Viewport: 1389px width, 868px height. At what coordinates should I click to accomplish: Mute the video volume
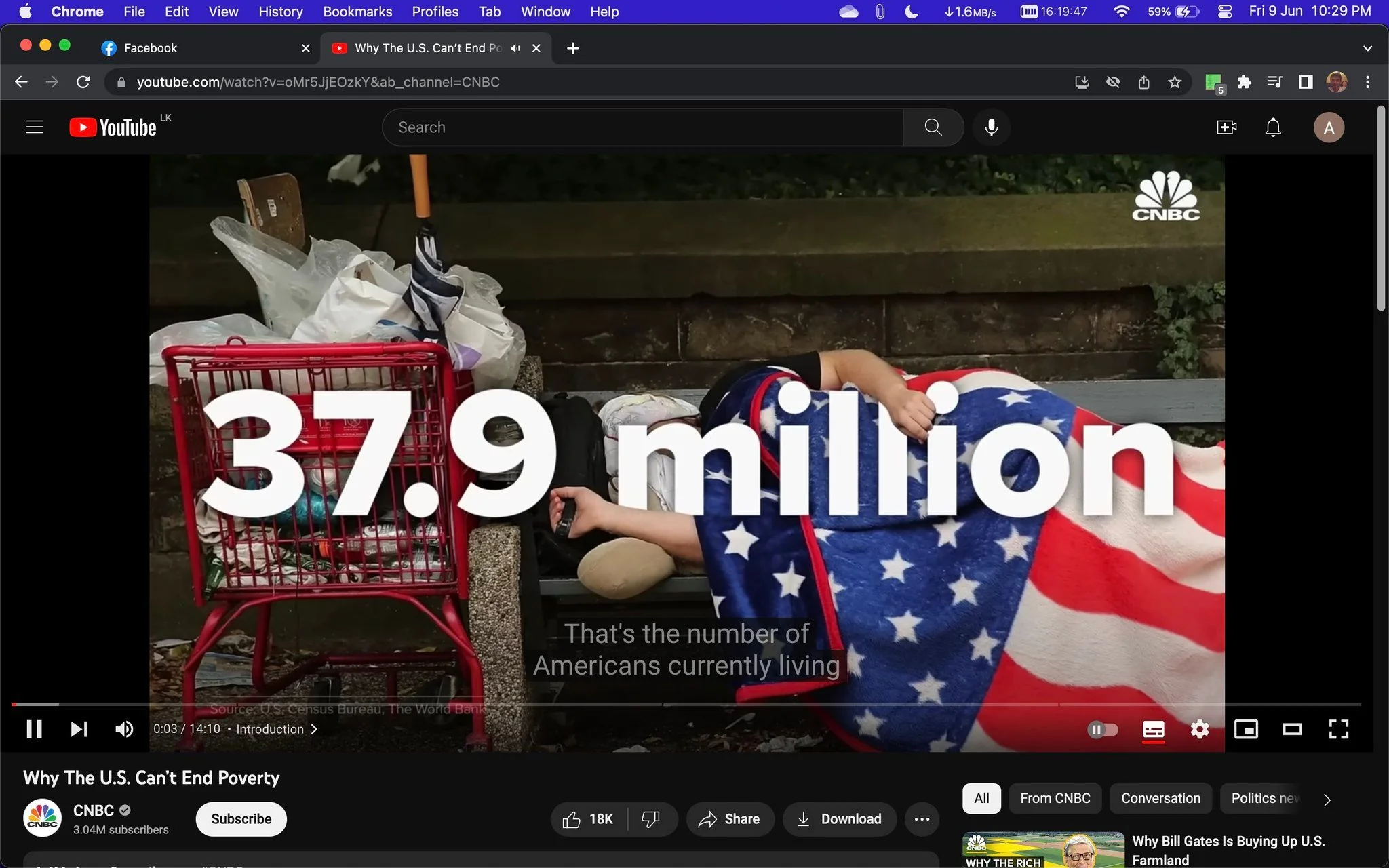tap(124, 729)
